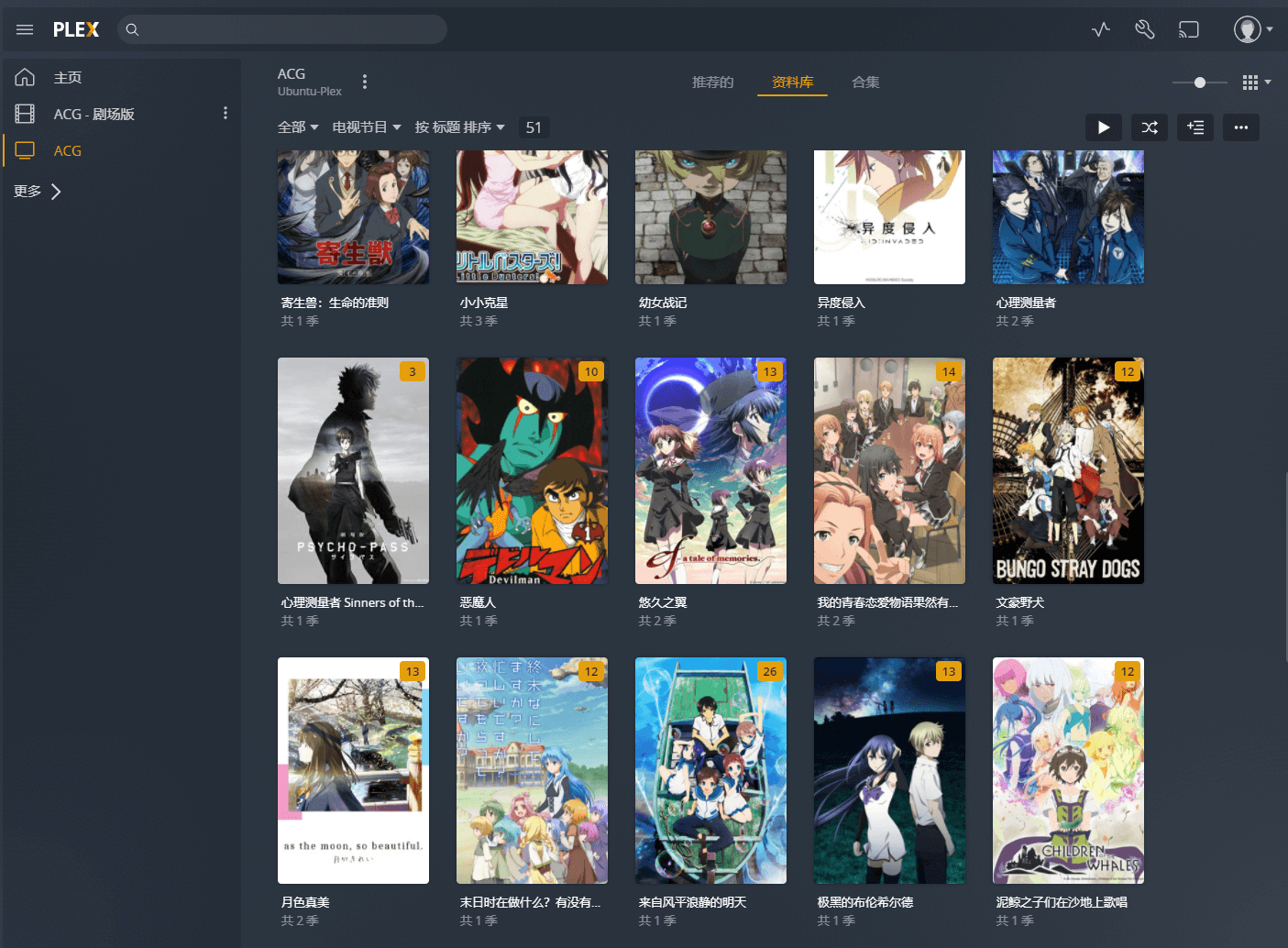
Task: Switch to the 推荐的 tab
Action: pyautogui.click(x=712, y=83)
